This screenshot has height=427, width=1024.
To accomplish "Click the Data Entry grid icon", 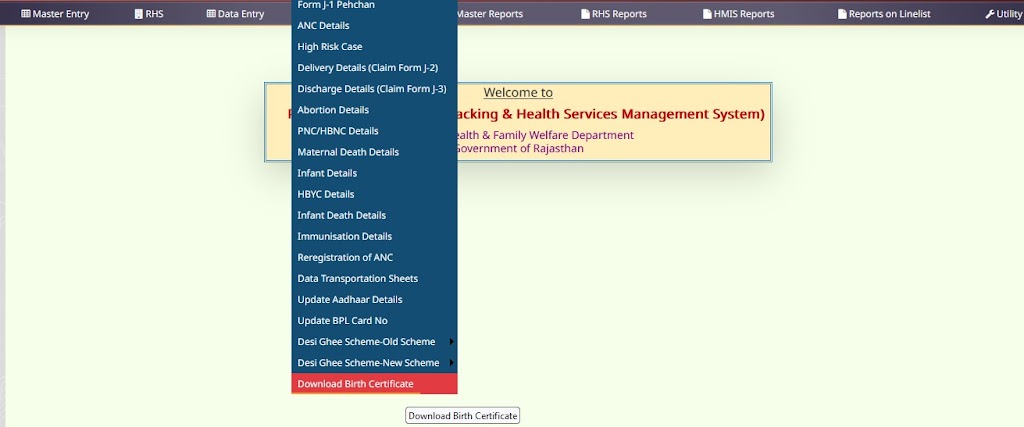I will (211, 14).
